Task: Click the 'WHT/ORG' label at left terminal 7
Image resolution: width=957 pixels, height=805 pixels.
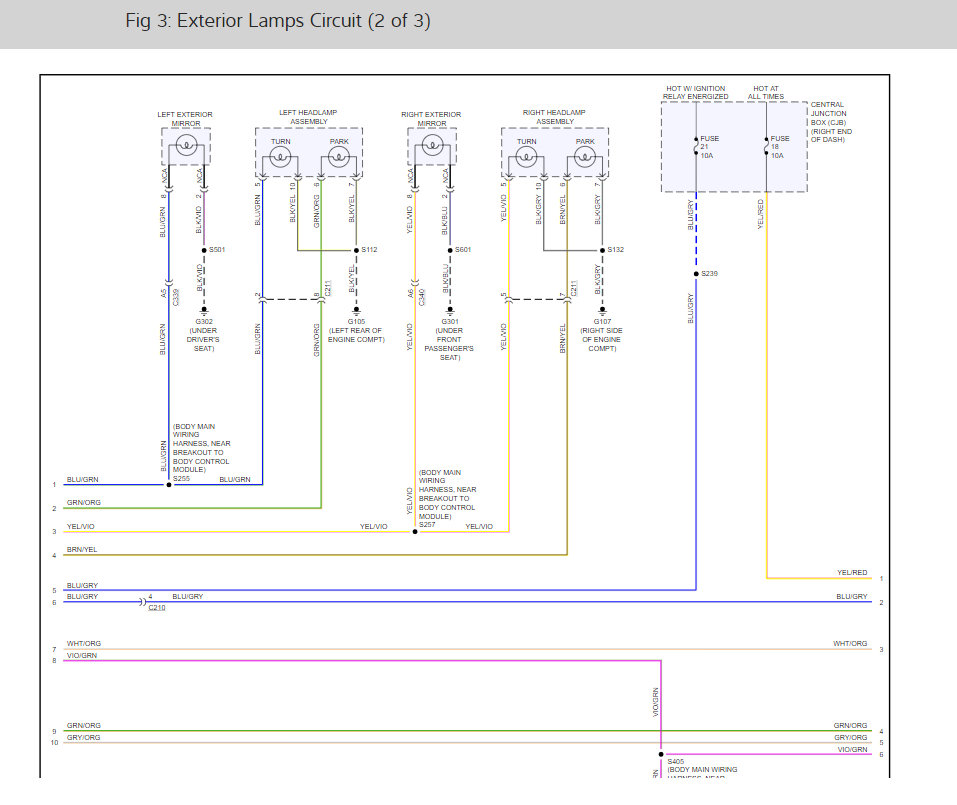Action: (x=84, y=644)
